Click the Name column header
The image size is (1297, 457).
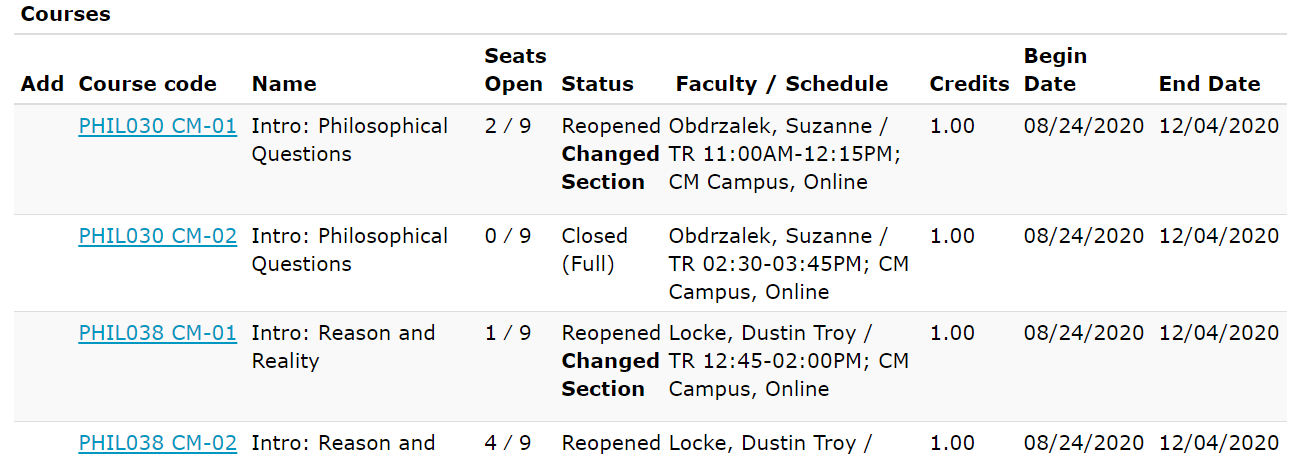click(284, 84)
